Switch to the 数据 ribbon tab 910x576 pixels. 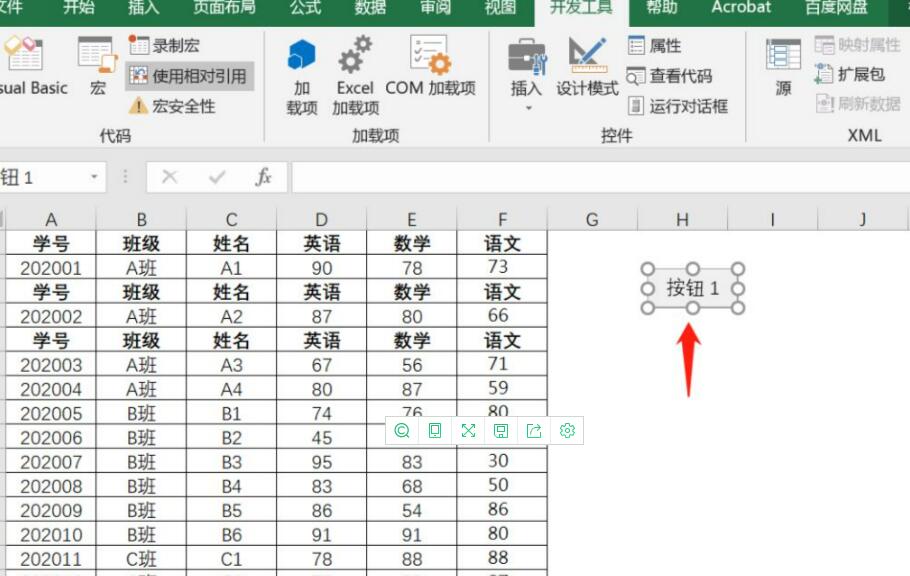pyautogui.click(x=370, y=9)
